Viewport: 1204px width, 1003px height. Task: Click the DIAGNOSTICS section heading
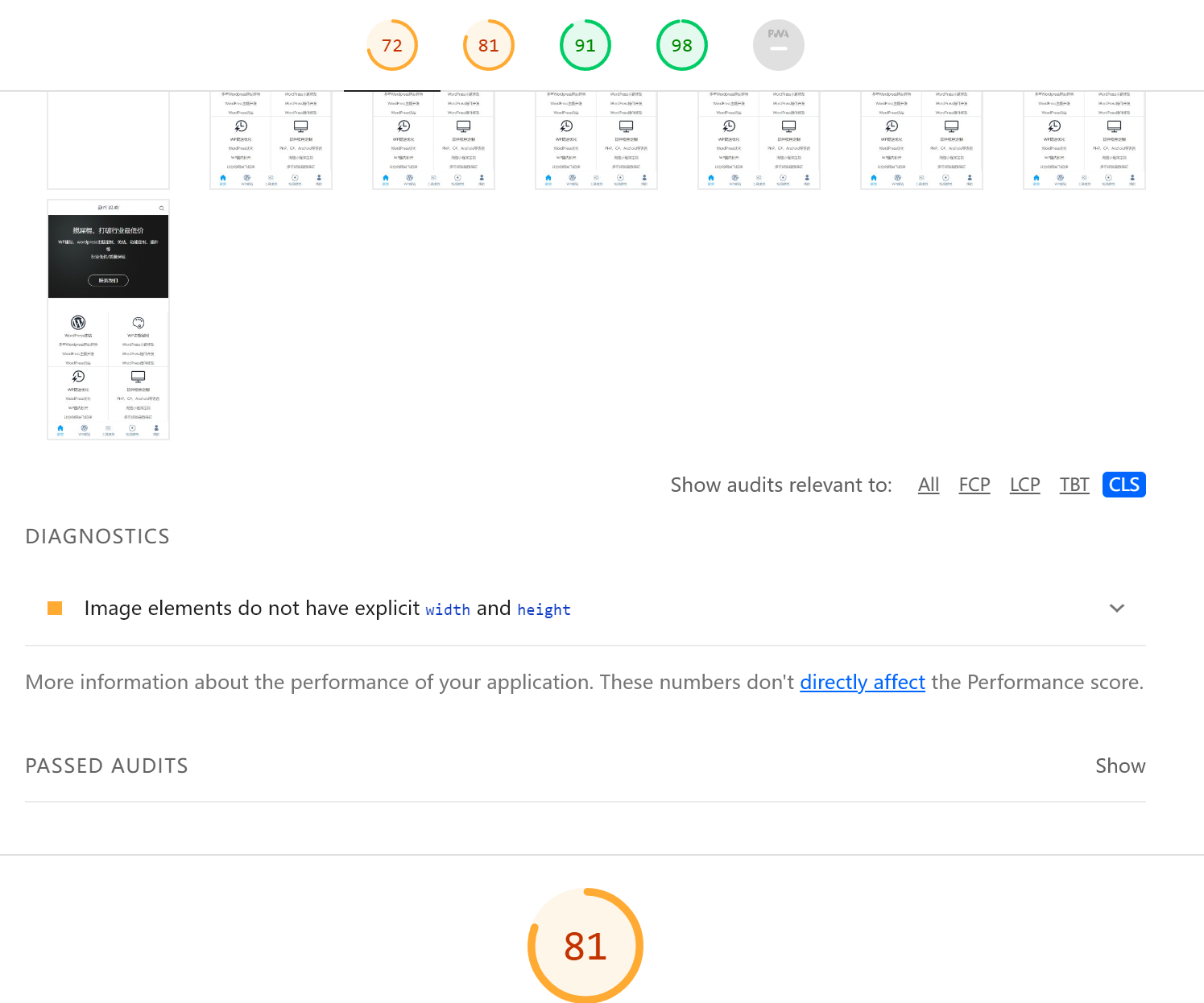(97, 536)
